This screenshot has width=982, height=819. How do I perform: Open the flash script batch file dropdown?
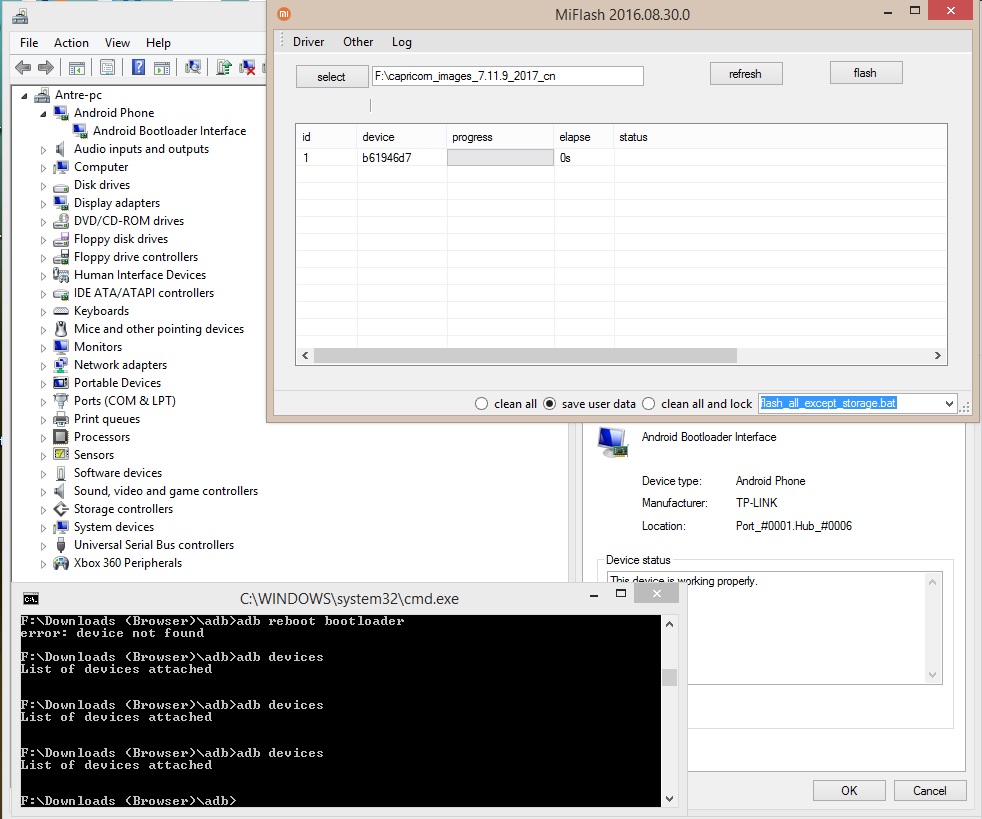948,404
